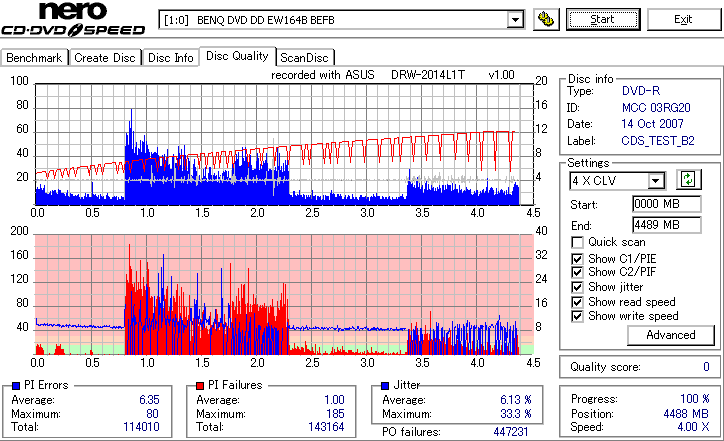Toggle the Show C1/PIE checkbox
Viewport: 724px width, 441px height.
click(577, 259)
